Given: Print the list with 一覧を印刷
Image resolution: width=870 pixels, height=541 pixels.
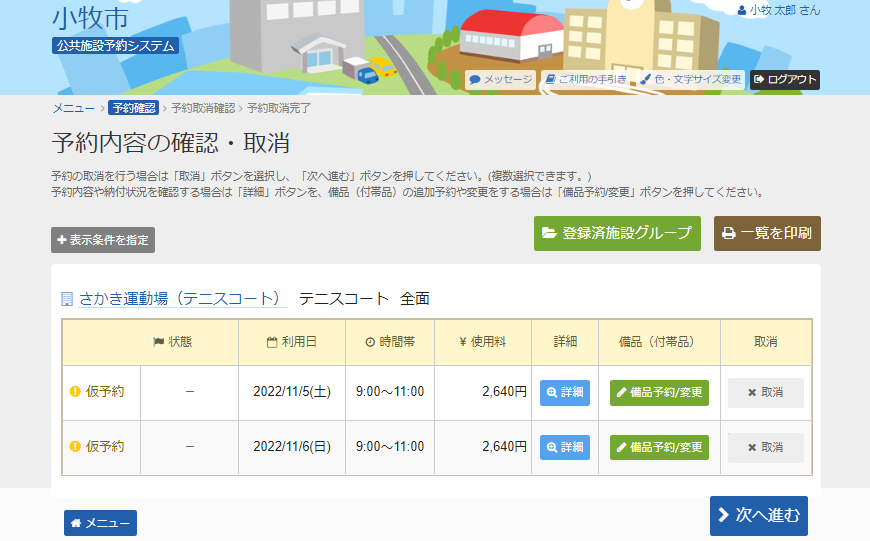Looking at the screenshot, I should pos(767,233).
